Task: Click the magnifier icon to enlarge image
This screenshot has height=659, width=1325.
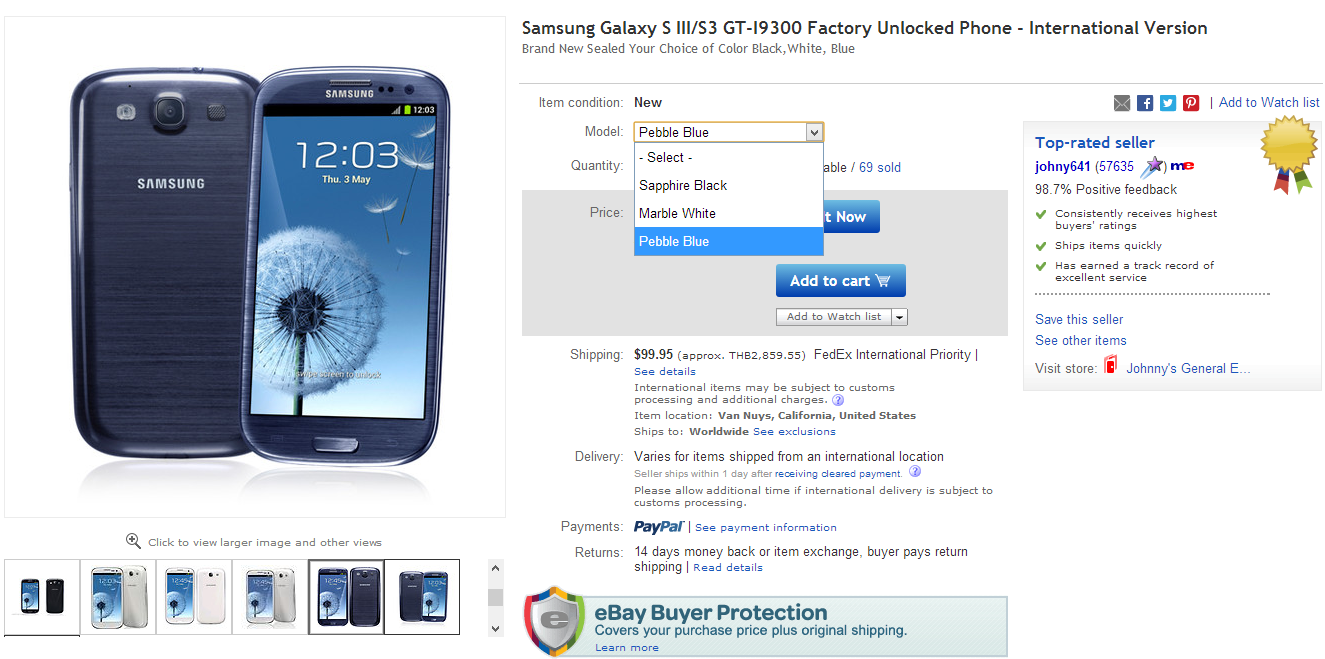Action: pos(133,541)
